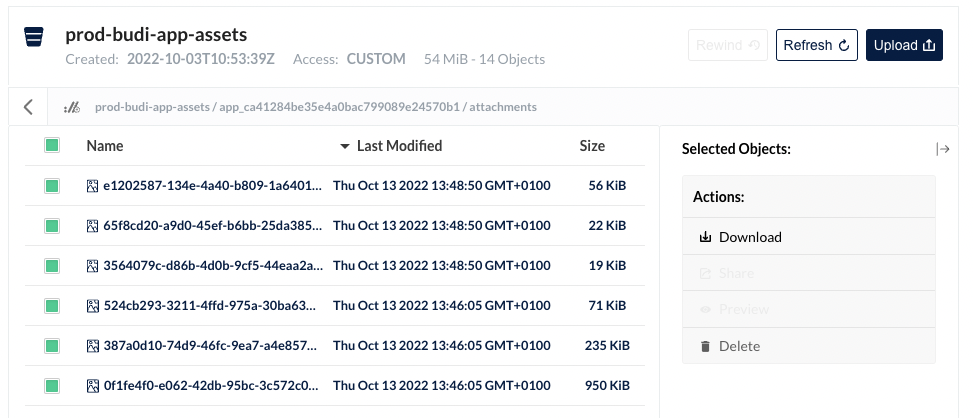The image size is (973, 418).
Task: Uncheck the e1202587 file checkbox
Action: click(52, 185)
